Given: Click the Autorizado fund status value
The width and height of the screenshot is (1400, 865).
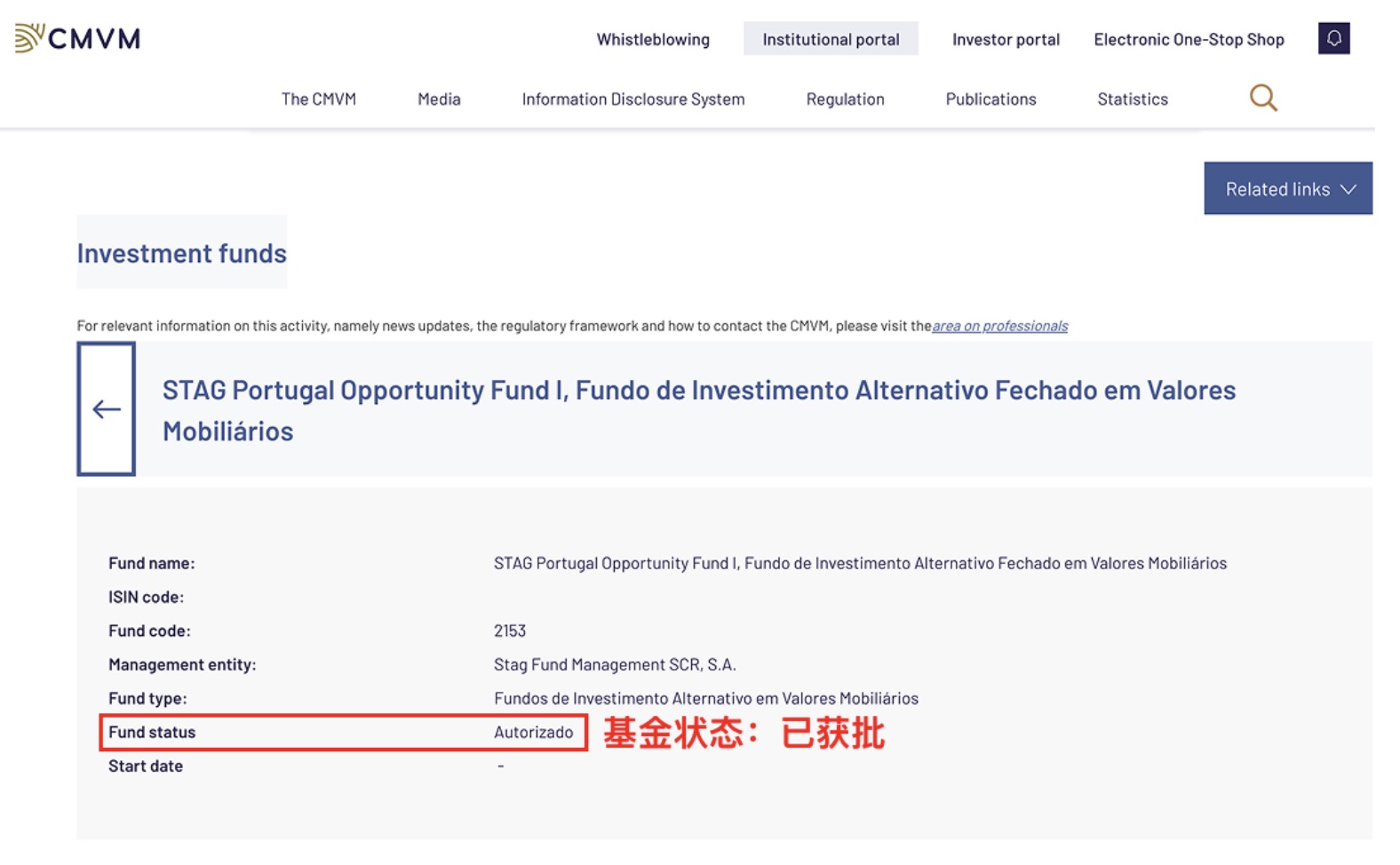Looking at the screenshot, I should coord(533,732).
